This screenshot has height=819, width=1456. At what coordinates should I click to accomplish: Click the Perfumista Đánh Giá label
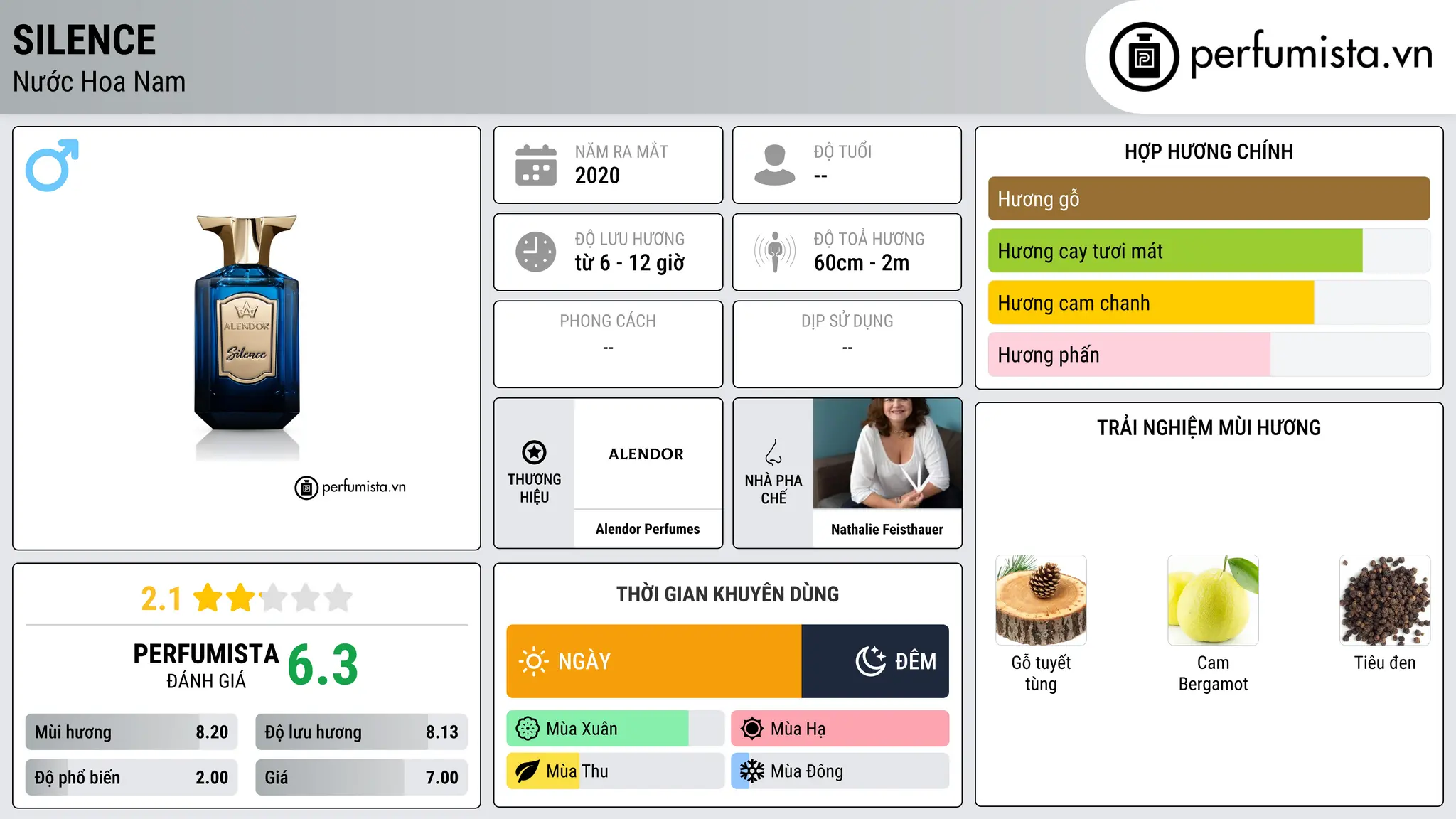coord(206,666)
